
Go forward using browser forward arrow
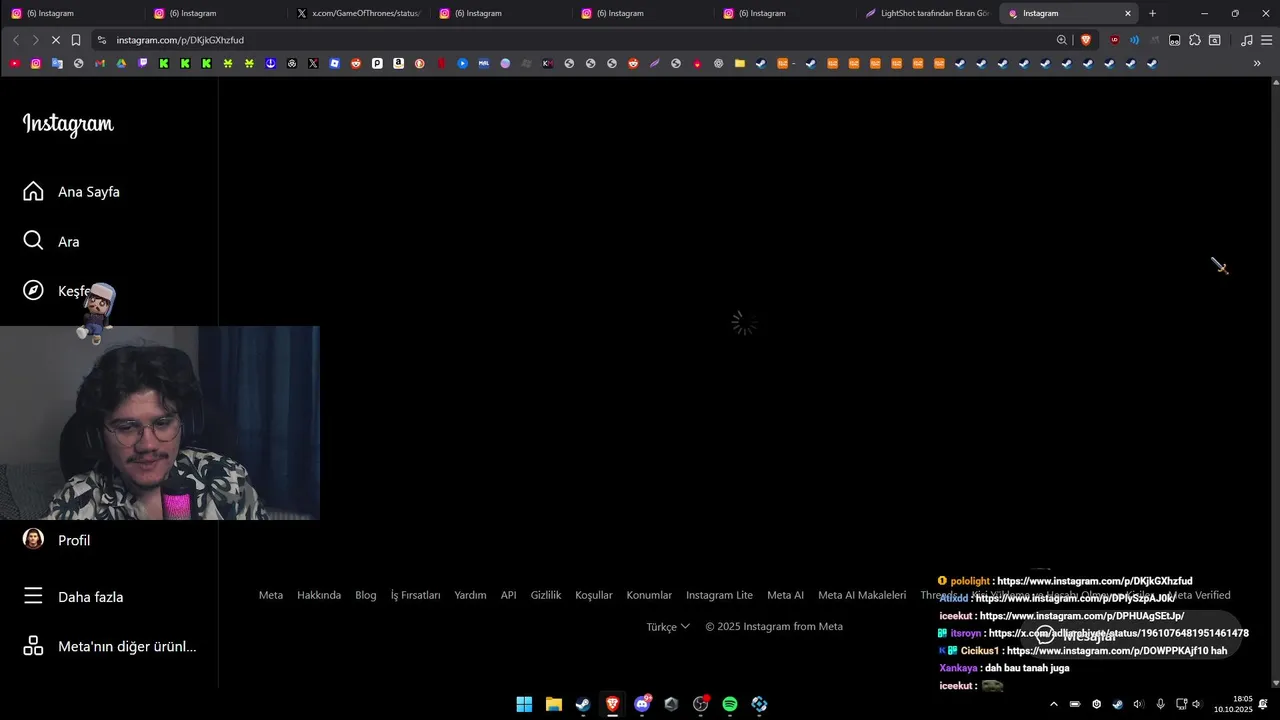coord(35,40)
